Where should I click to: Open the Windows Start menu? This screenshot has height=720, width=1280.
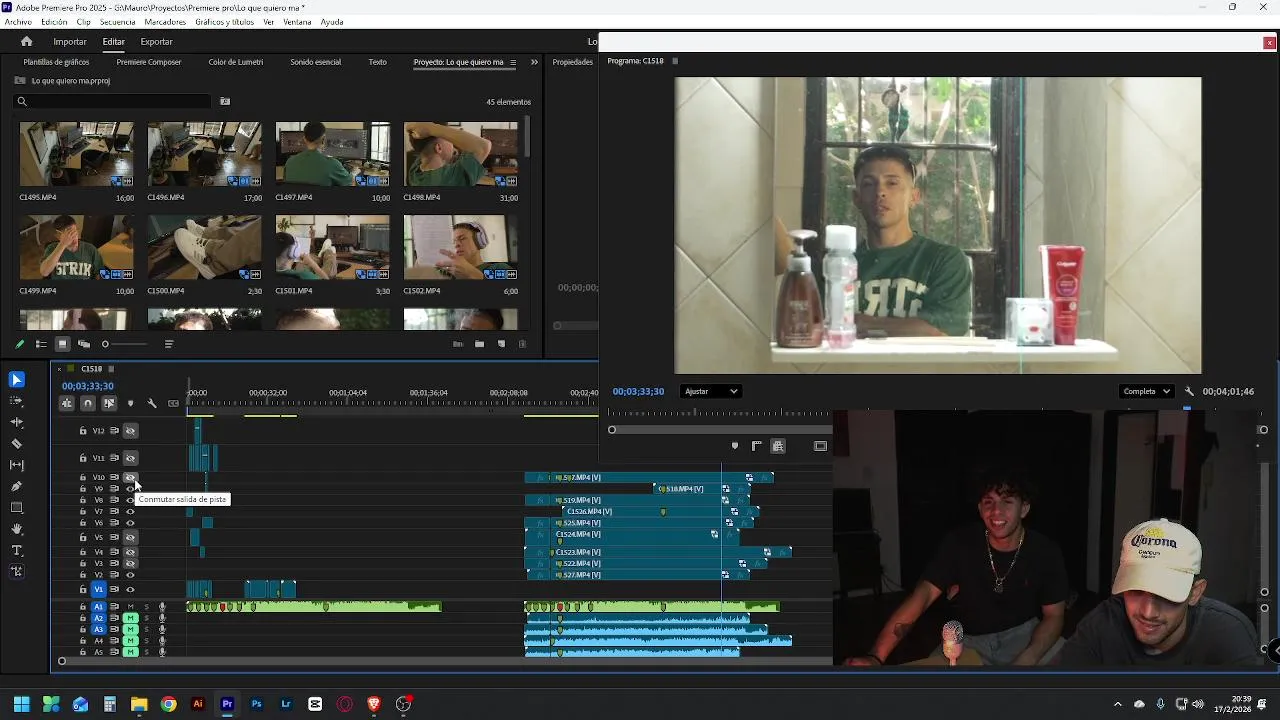pos(22,704)
